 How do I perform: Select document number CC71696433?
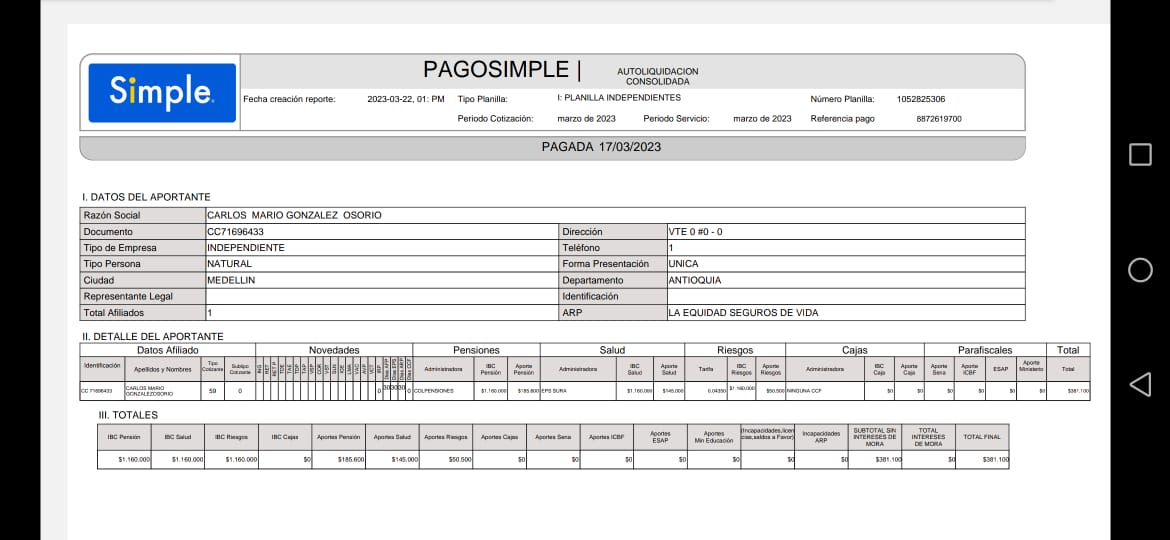click(x=235, y=231)
